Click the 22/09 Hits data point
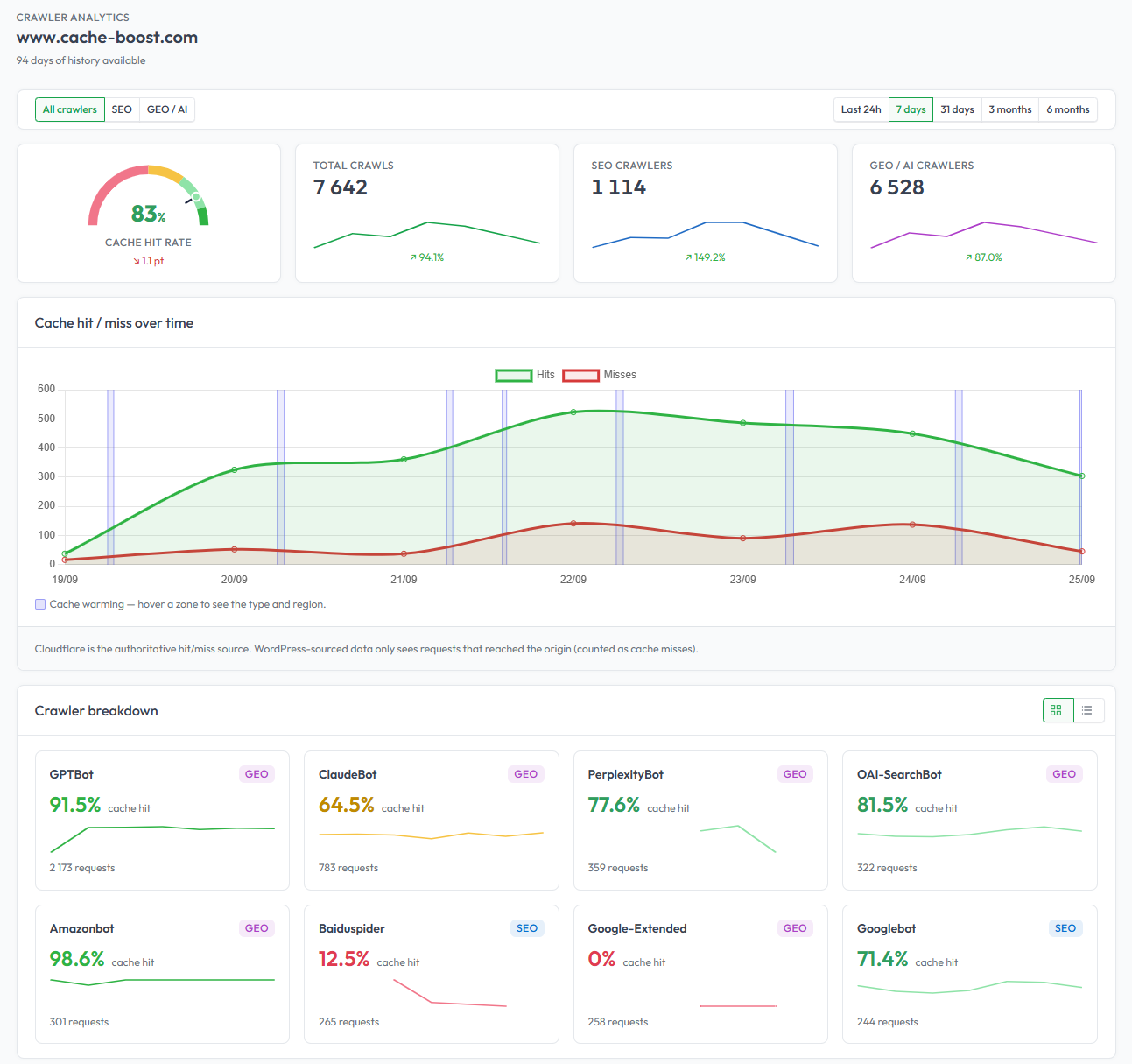The image size is (1132, 1064). (x=573, y=412)
